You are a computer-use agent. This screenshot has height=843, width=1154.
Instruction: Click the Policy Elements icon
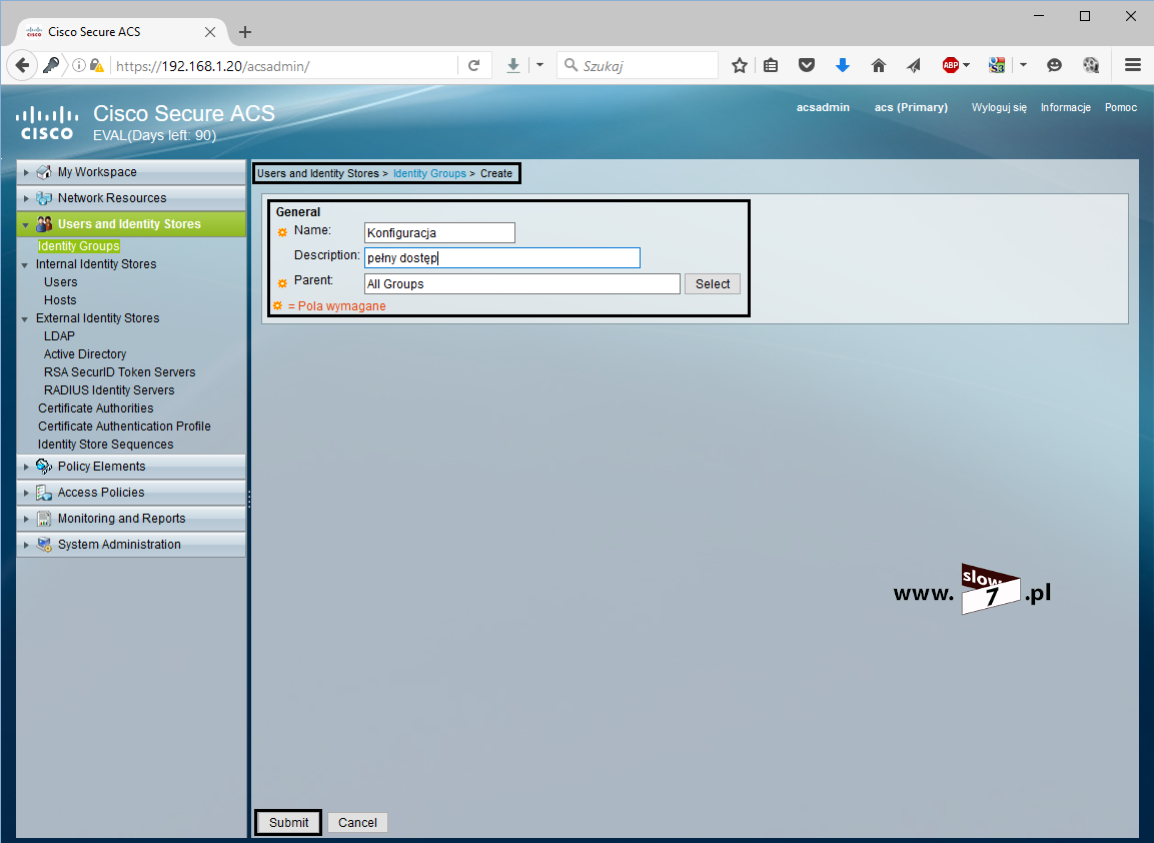[44, 466]
